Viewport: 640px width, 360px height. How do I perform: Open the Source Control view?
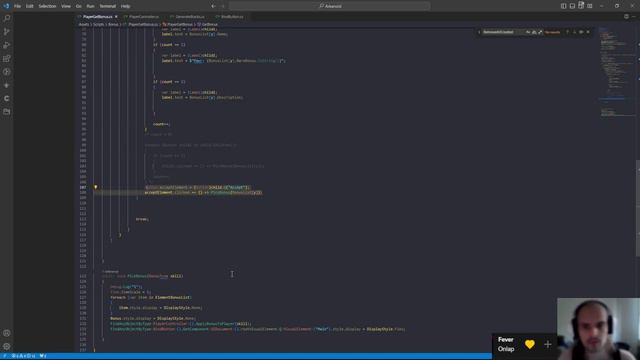7,32
